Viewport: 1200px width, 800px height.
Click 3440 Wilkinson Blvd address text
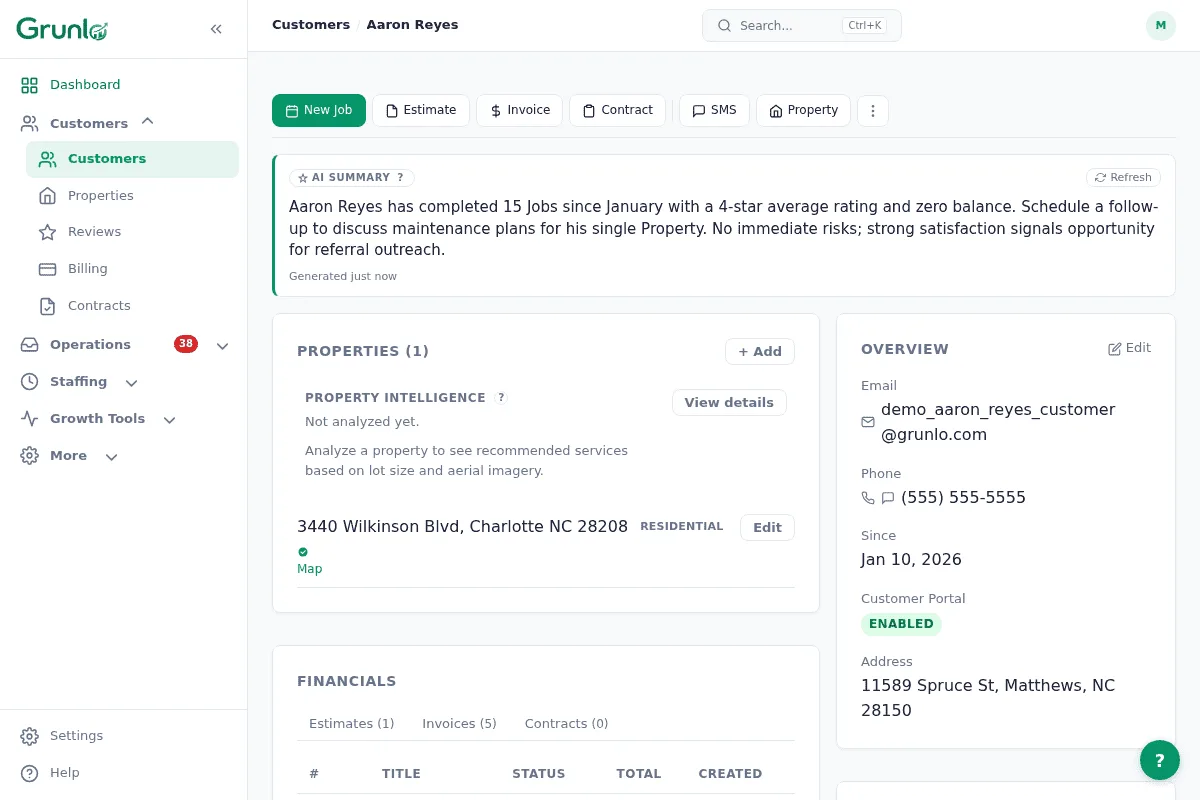[x=462, y=526]
